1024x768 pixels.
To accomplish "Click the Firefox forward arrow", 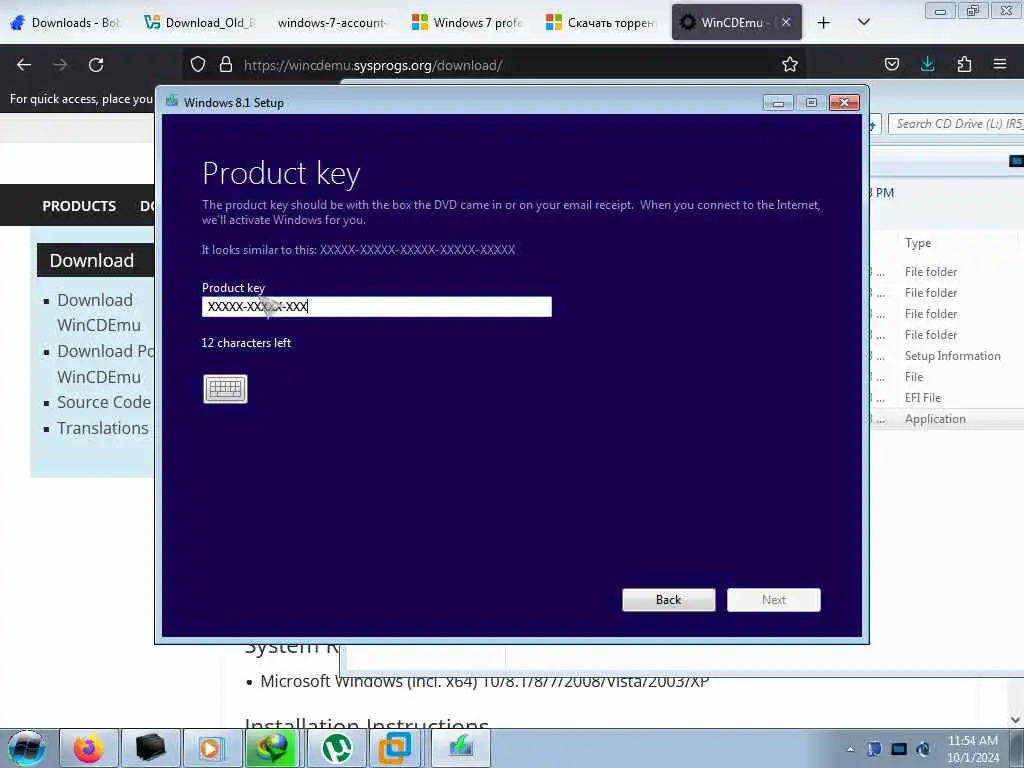I will (x=60, y=65).
